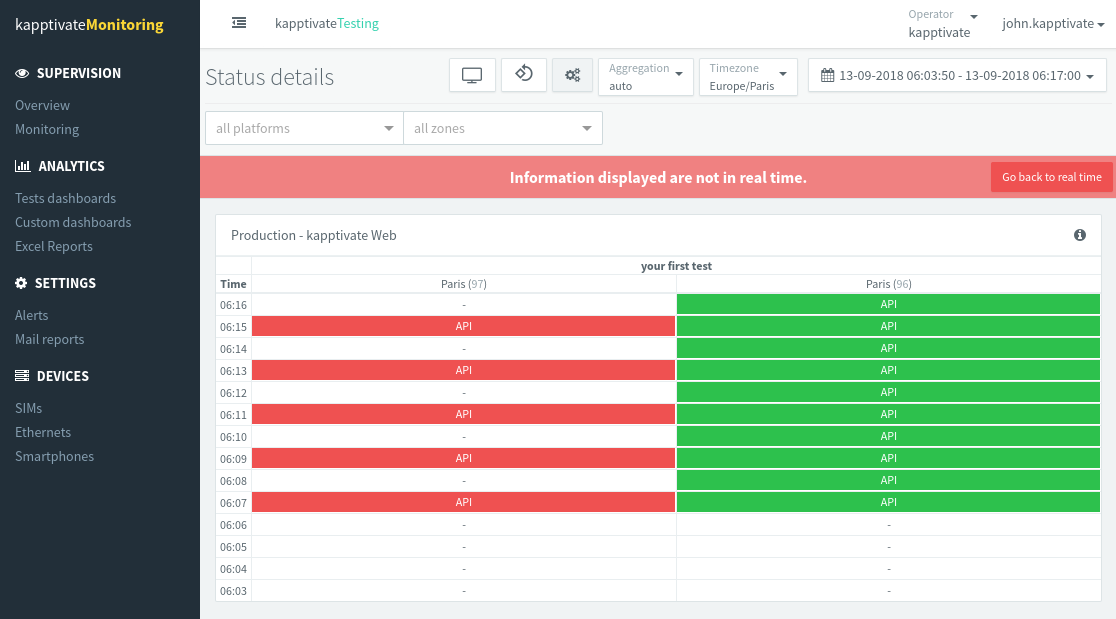This screenshot has width=1116, height=619.
Task: Click the rotate refresh icon button
Action: (523, 75)
